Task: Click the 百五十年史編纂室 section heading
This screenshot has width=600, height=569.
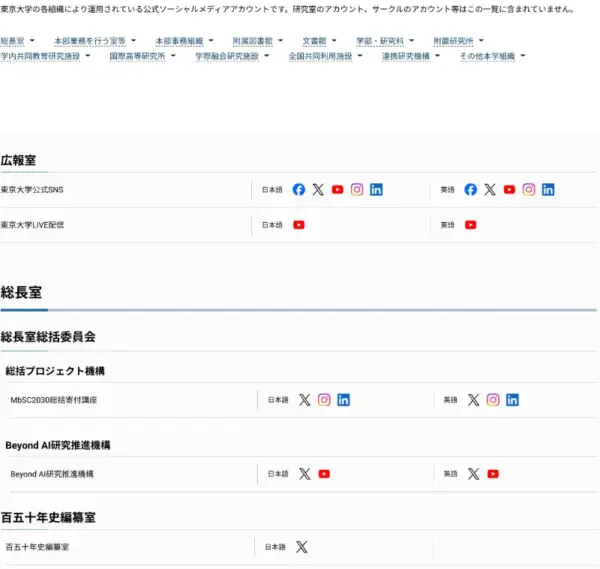Action: point(48,517)
